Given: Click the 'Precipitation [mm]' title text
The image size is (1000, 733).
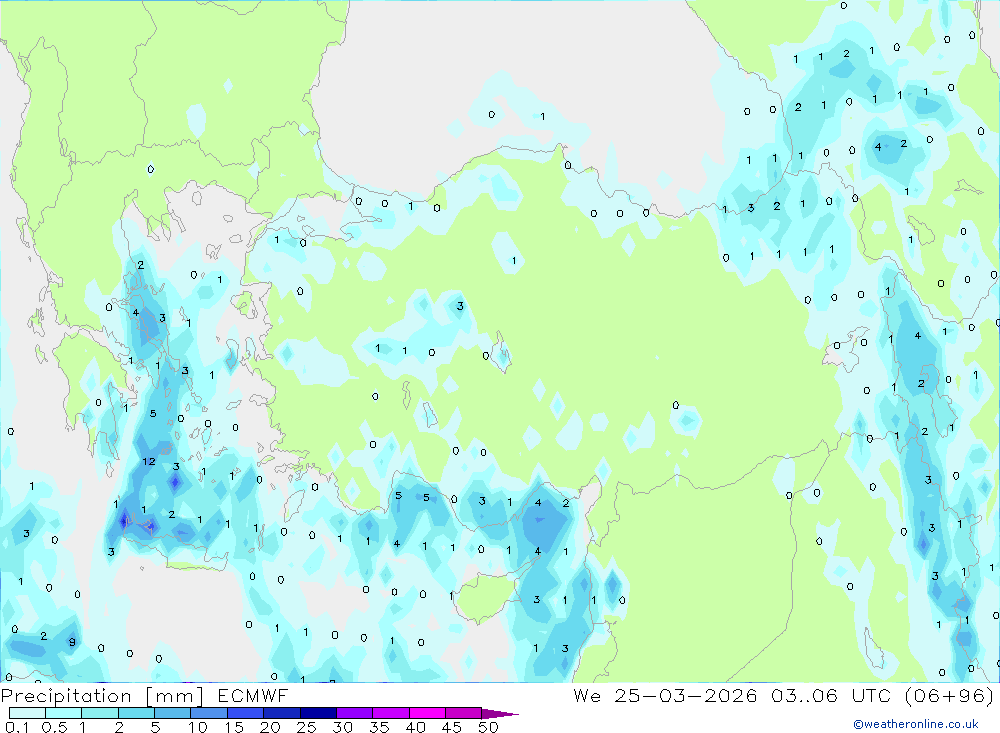Looking at the screenshot, I should tap(102, 696).
